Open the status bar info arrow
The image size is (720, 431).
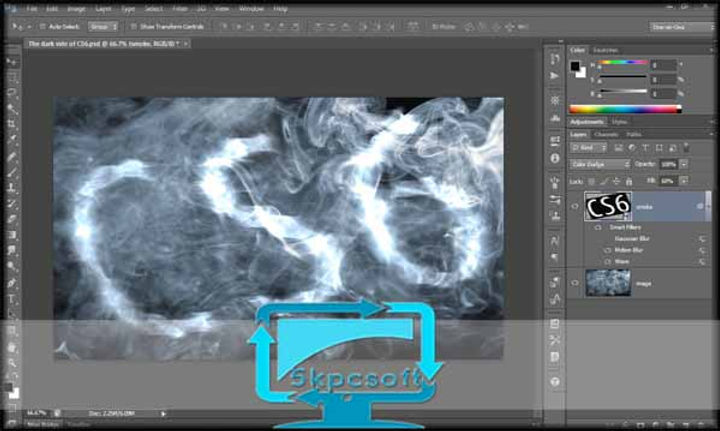pos(163,414)
